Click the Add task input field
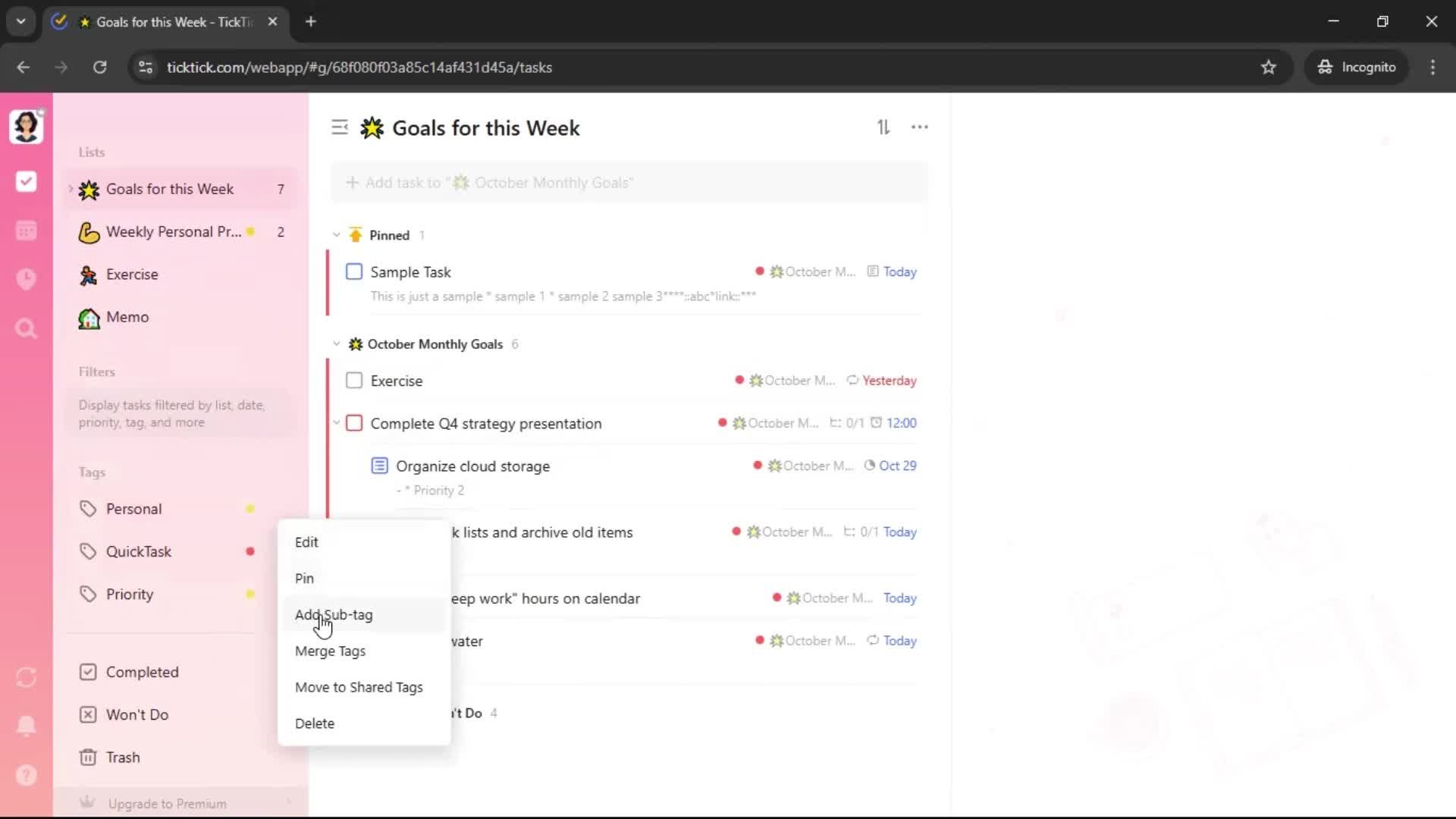Image resolution: width=1456 pixels, height=819 pixels. [x=629, y=183]
